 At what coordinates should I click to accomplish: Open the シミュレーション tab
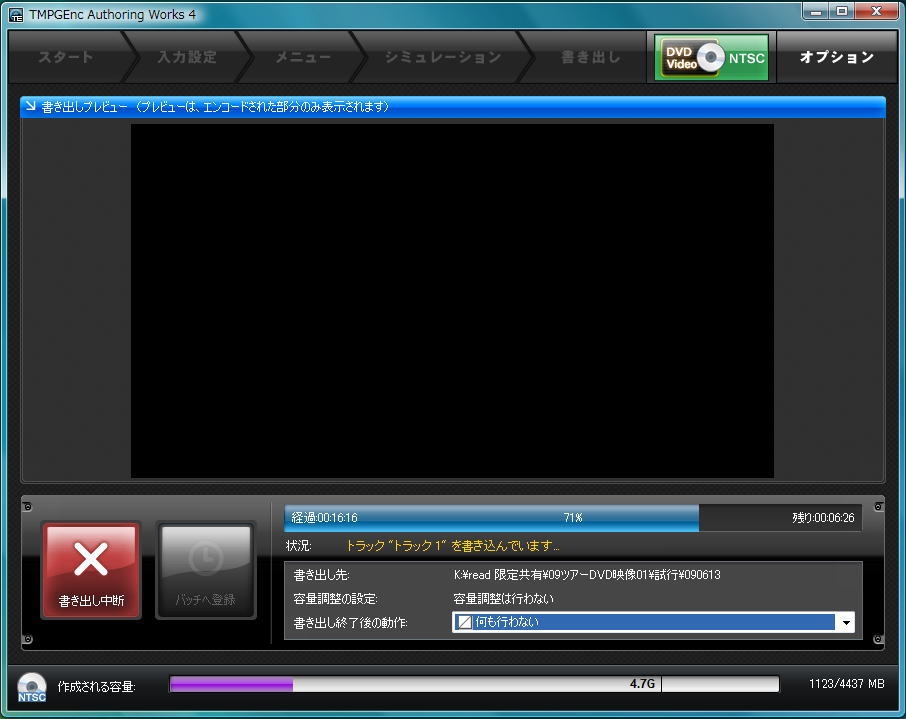pos(443,57)
